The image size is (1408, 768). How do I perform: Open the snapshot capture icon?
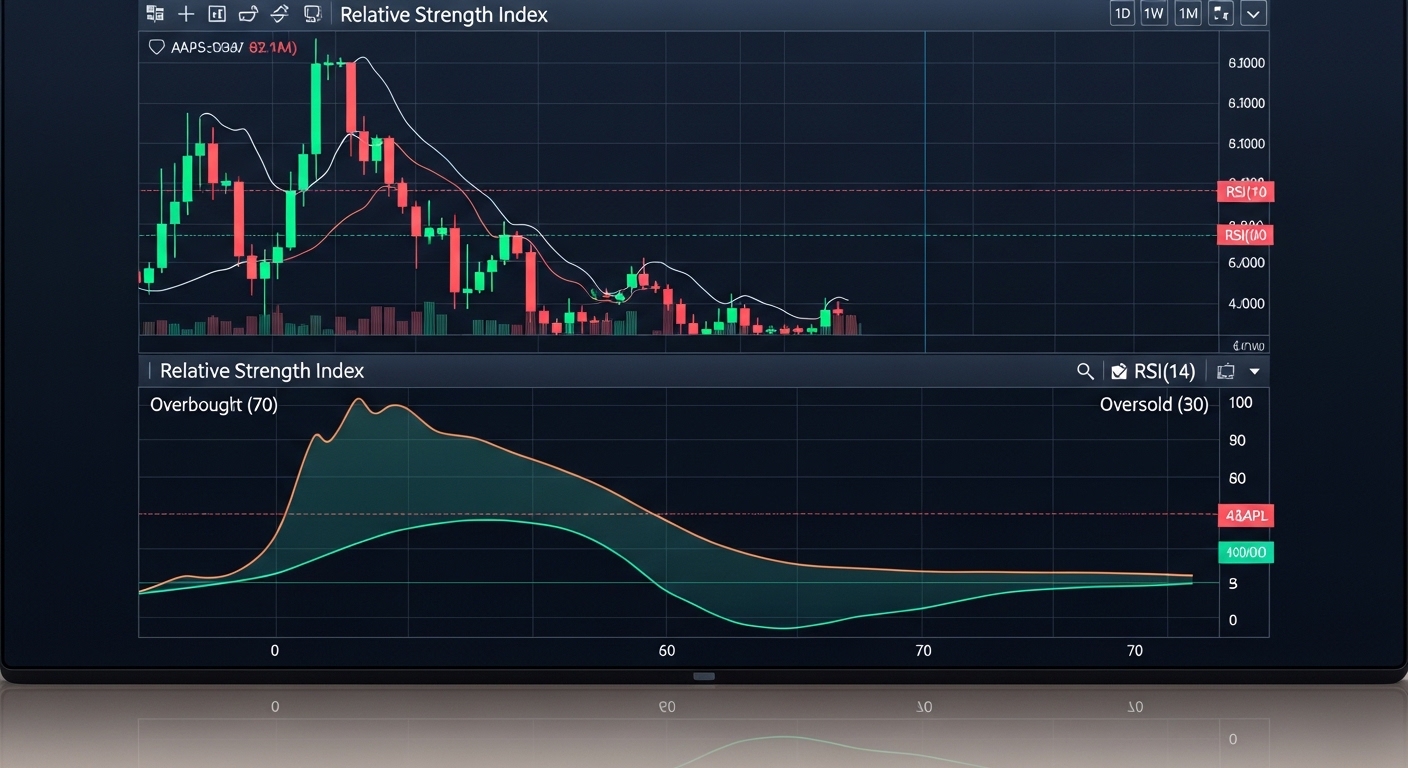click(x=311, y=14)
